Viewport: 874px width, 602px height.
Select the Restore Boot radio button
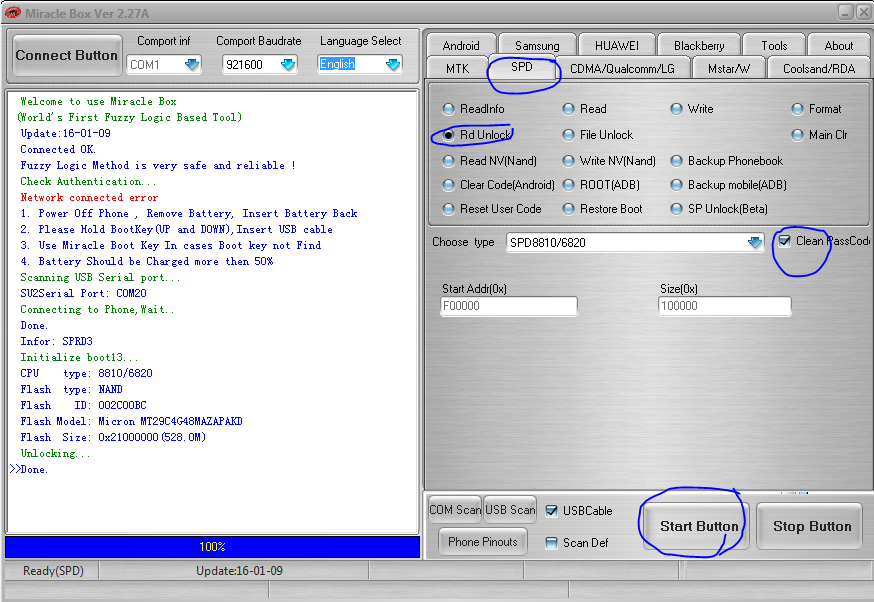568,209
